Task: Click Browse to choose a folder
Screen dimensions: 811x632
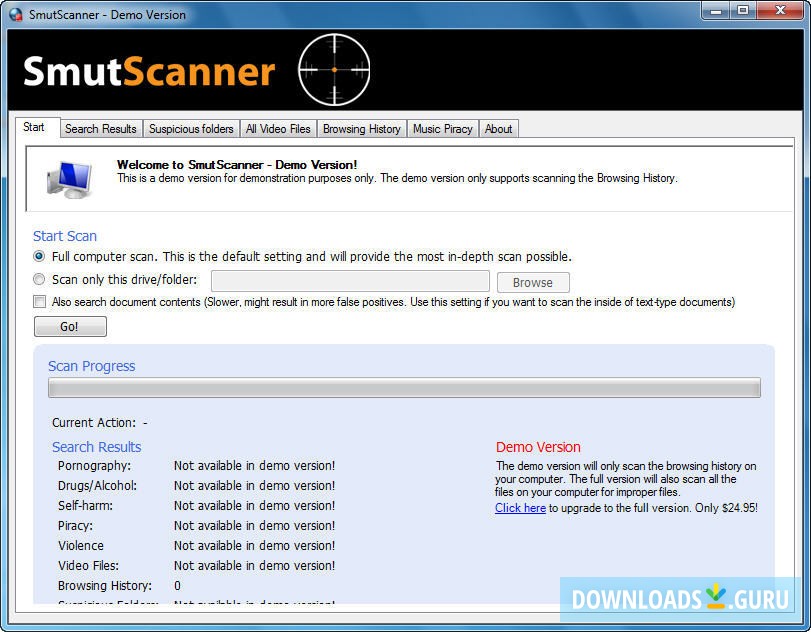Action: pos(533,281)
